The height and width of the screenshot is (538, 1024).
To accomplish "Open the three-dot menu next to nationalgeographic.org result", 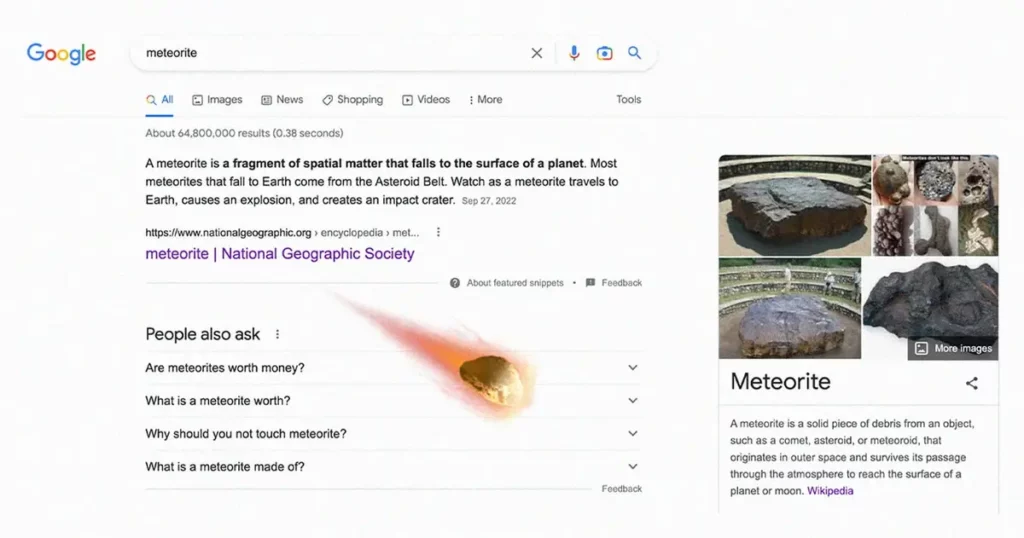I will [x=438, y=232].
